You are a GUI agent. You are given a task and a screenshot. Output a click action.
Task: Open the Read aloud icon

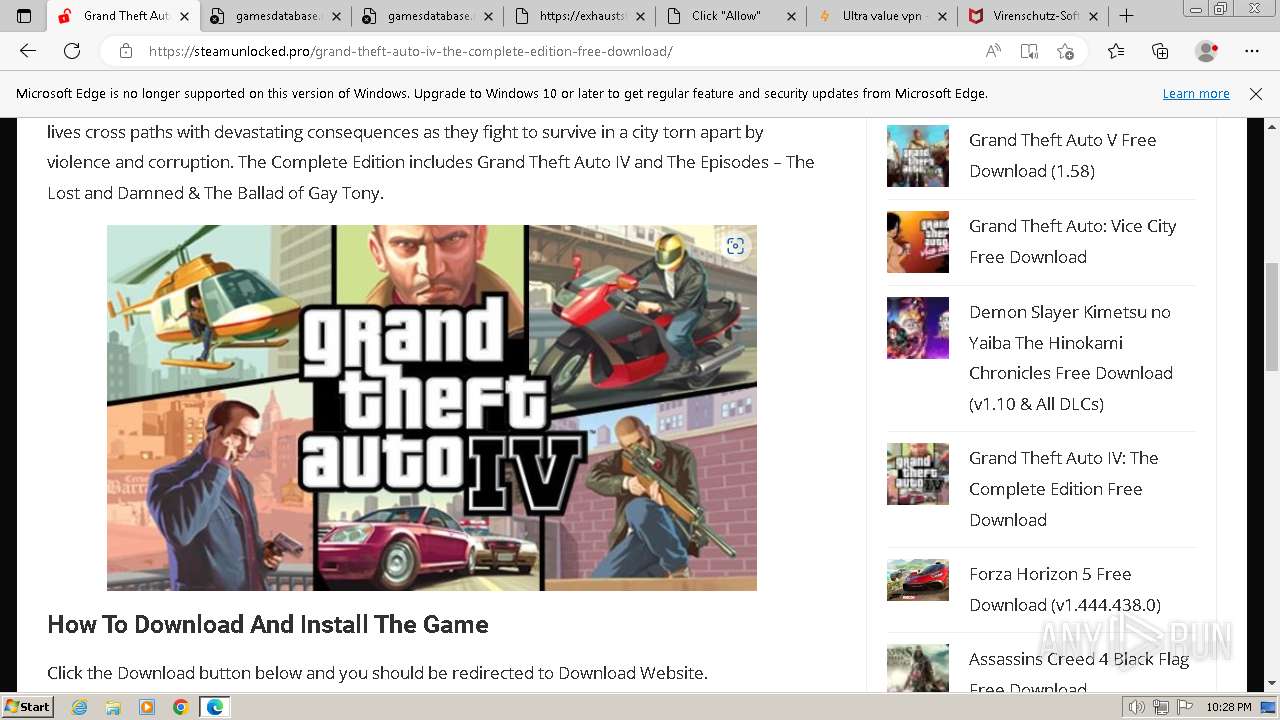(993, 51)
